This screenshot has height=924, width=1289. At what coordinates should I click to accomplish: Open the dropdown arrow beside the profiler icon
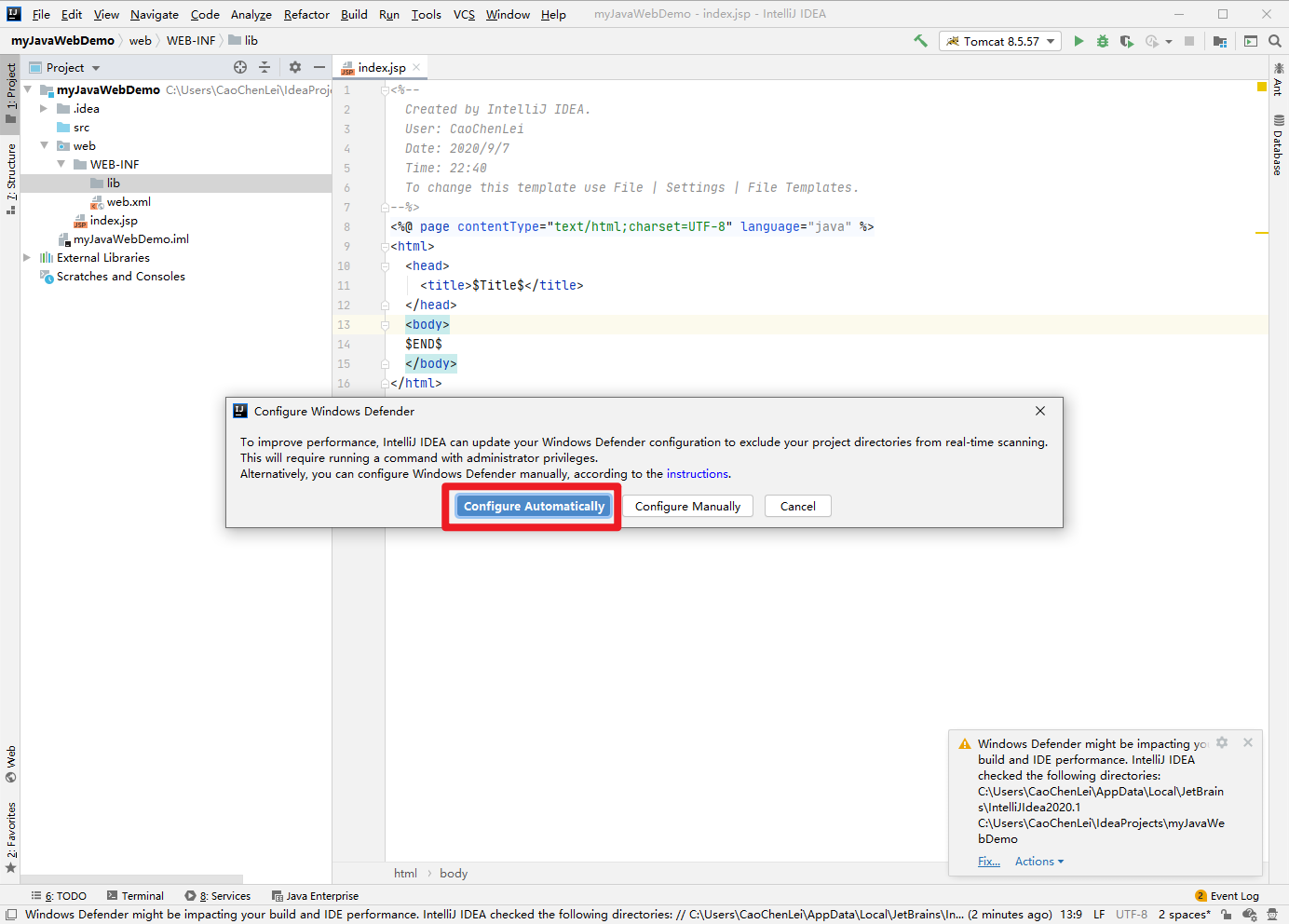pos(1169,42)
